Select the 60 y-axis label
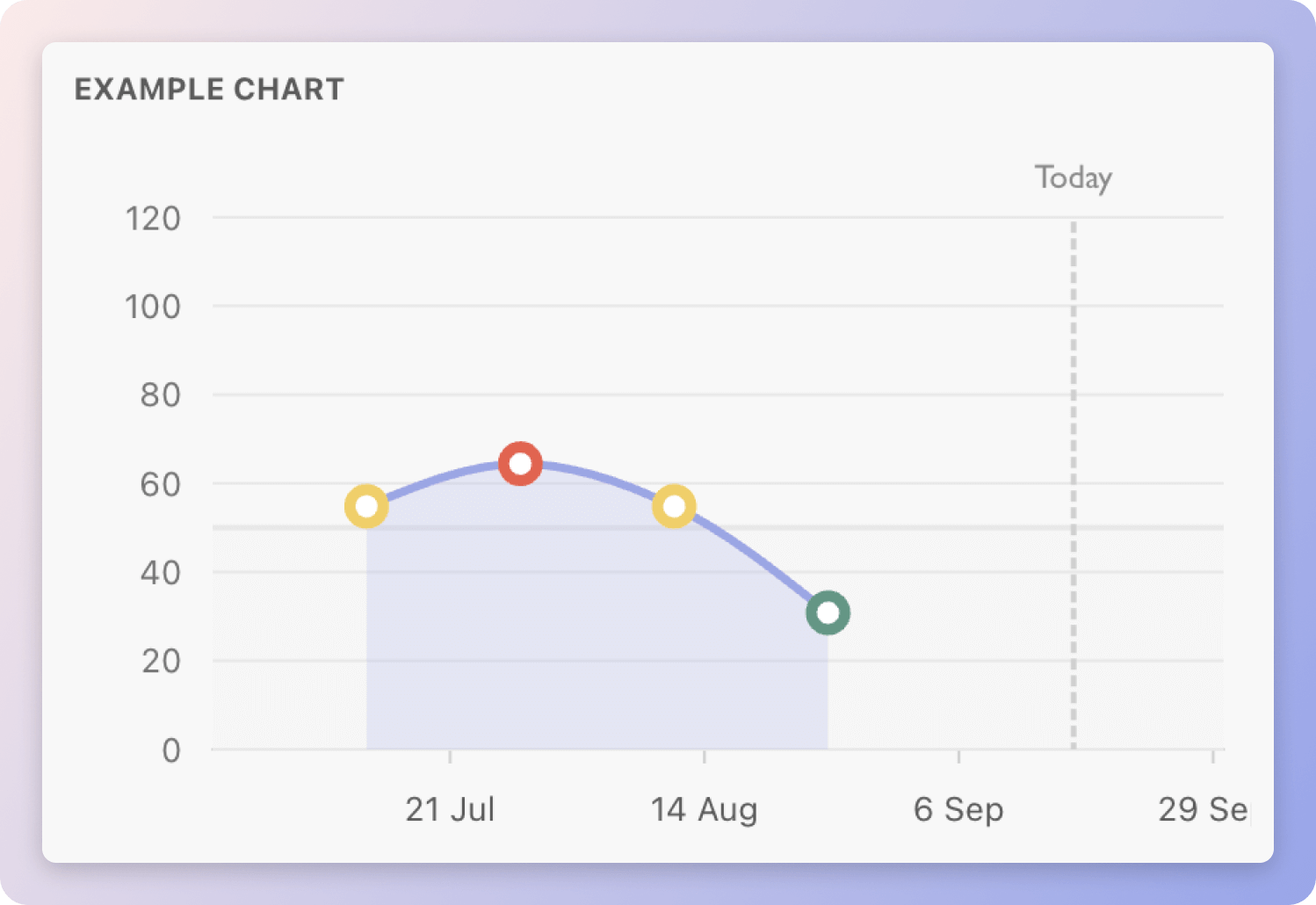The width and height of the screenshot is (1316, 905). [x=160, y=484]
